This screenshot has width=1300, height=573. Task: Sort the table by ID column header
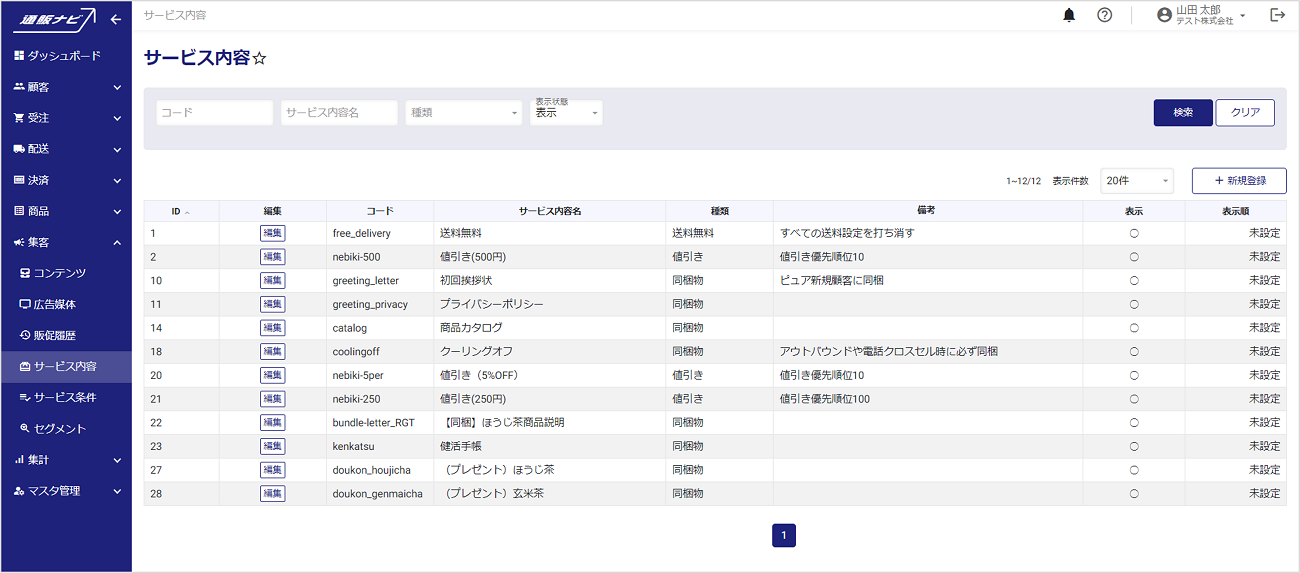click(180, 211)
